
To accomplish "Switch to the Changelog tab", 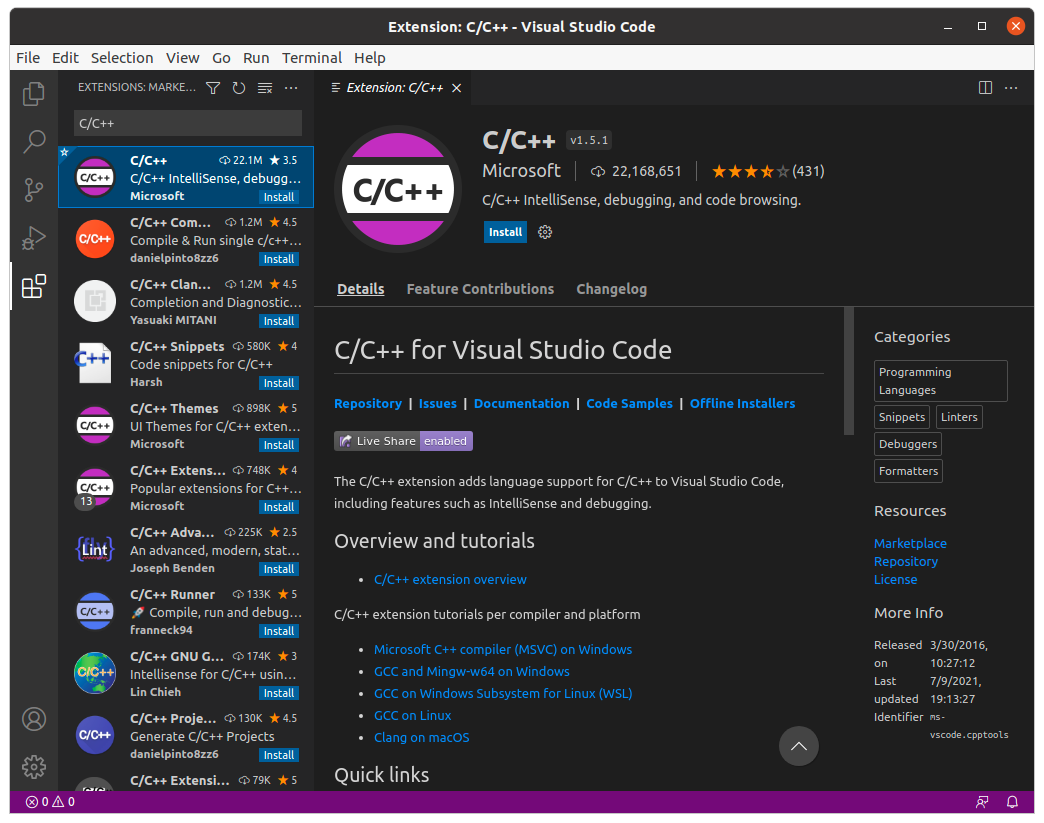I will [x=611, y=289].
